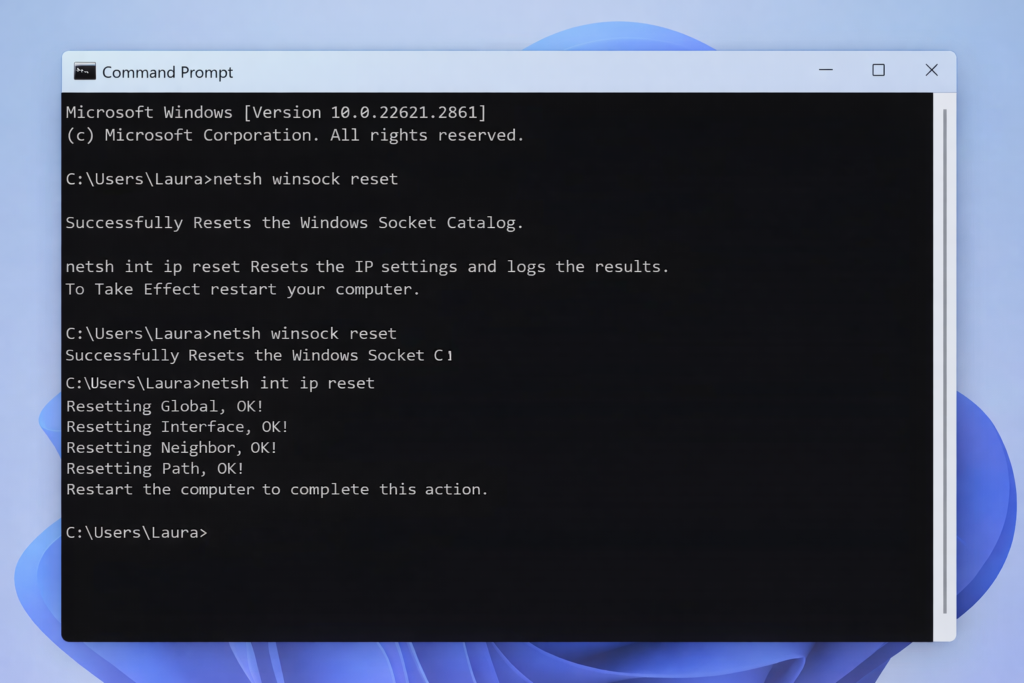Click the 'Resetting Path, OK!' line
The height and width of the screenshot is (683, 1024).
(155, 469)
